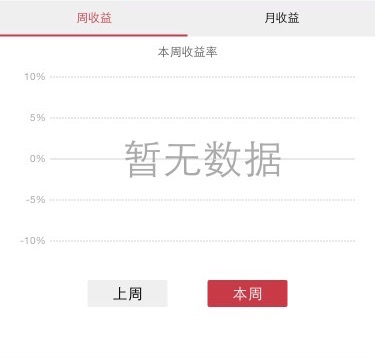
Task: Click the 无 character in the placeholder
Action: [x=182, y=159]
